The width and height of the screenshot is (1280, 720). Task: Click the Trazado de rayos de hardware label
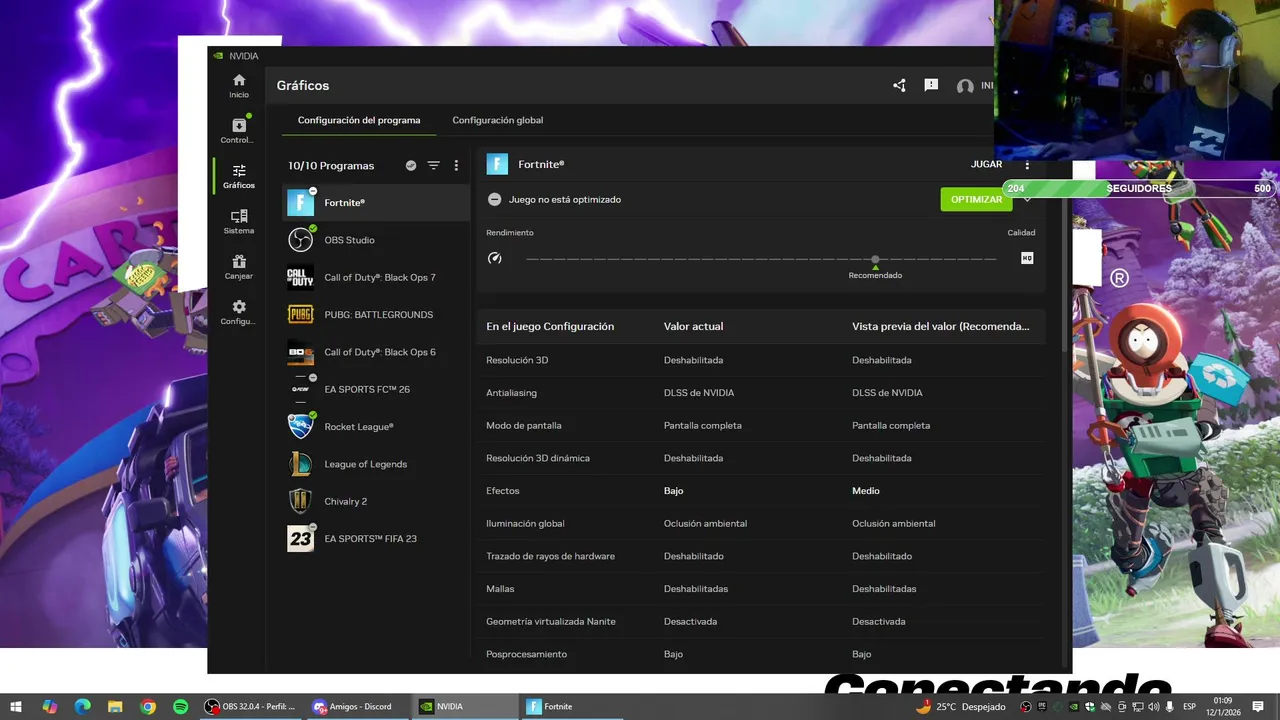[550, 556]
